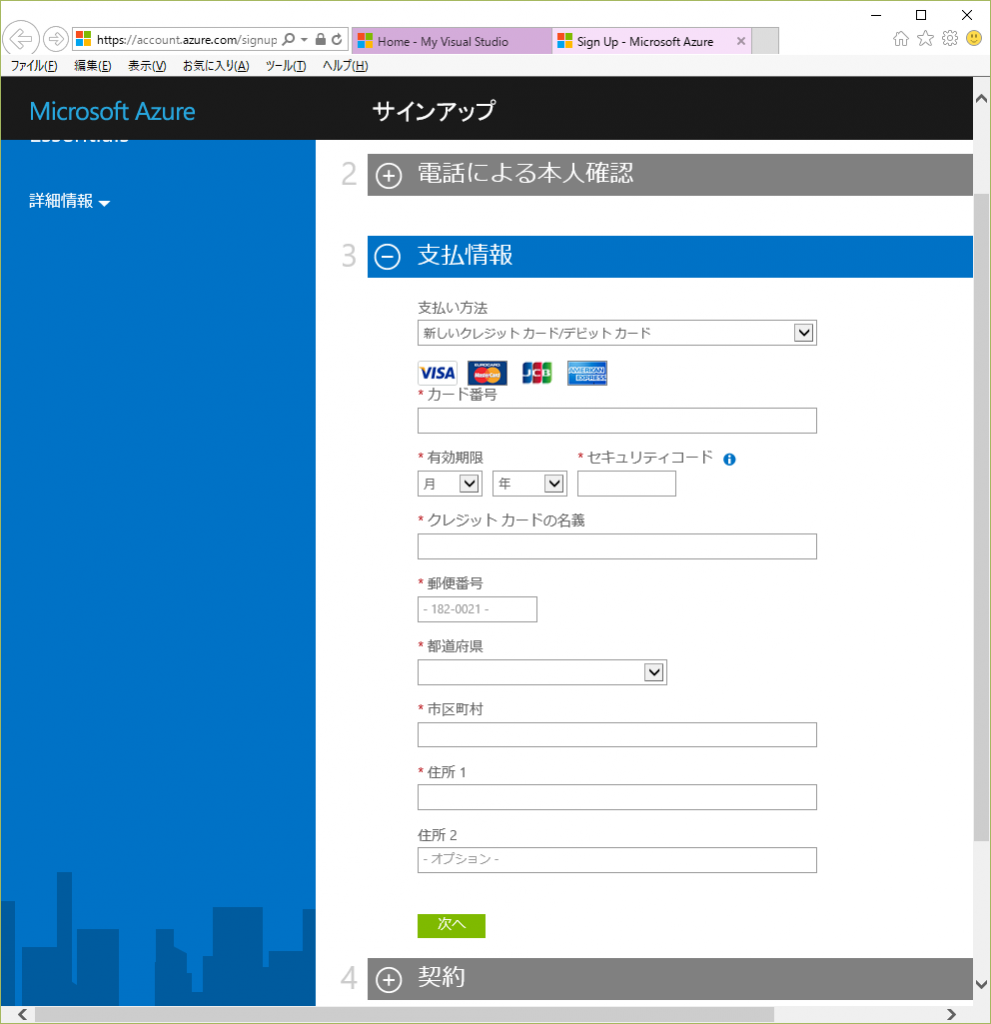This screenshot has width=991, height=1024.
Task: Click the vertical scrollbar down arrow
Action: click(981, 984)
